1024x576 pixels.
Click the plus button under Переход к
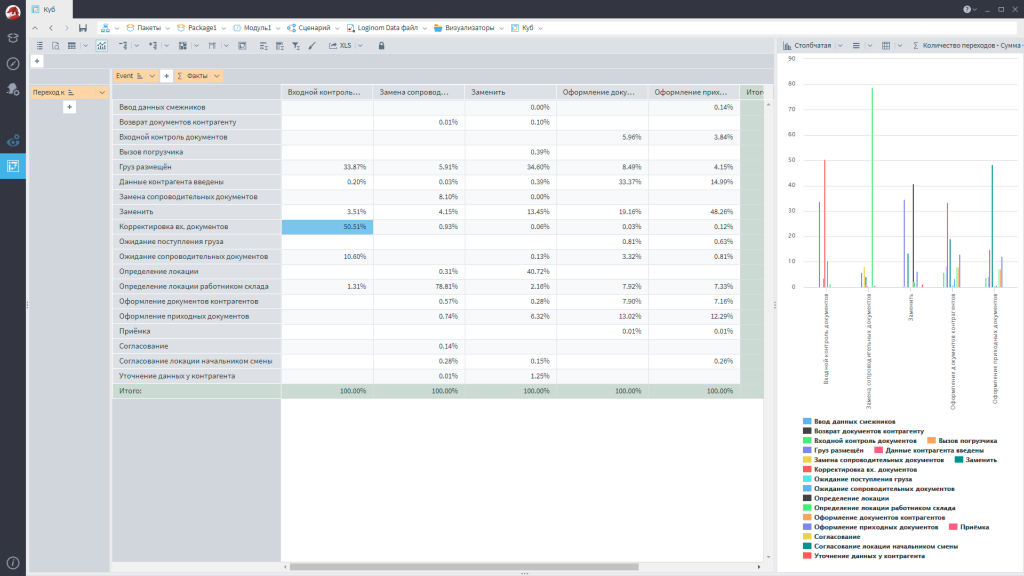pos(69,107)
